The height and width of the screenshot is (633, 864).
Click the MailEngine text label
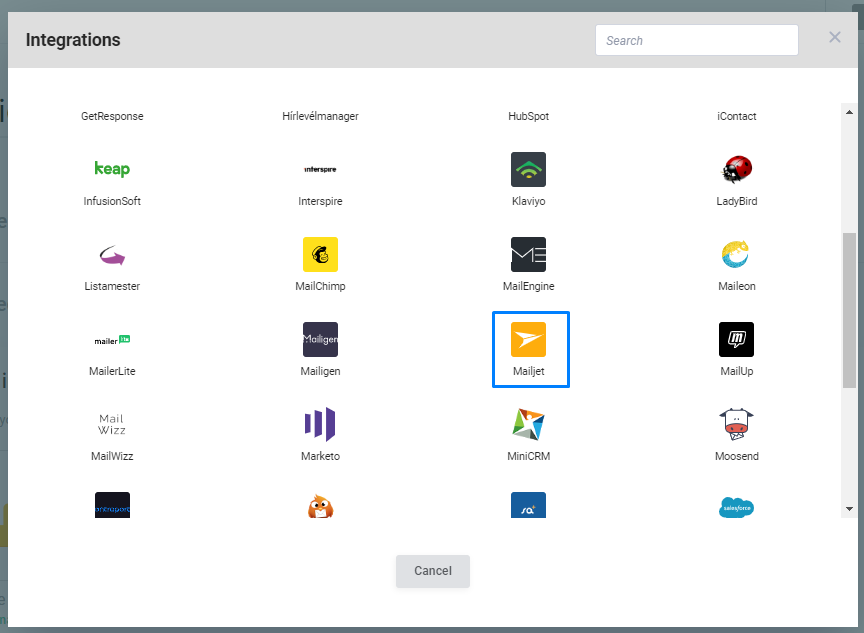pyautogui.click(x=528, y=286)
